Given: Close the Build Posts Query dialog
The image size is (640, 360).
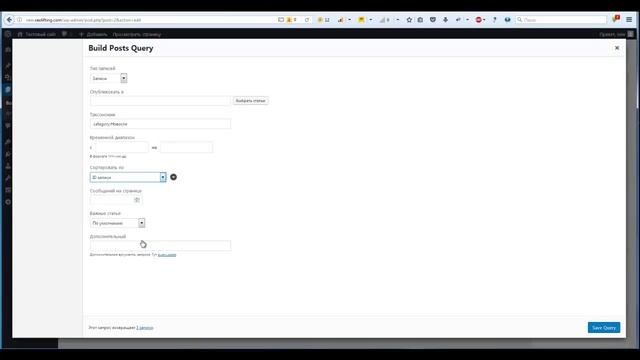Looking at the screenshot, I should 617,48.
